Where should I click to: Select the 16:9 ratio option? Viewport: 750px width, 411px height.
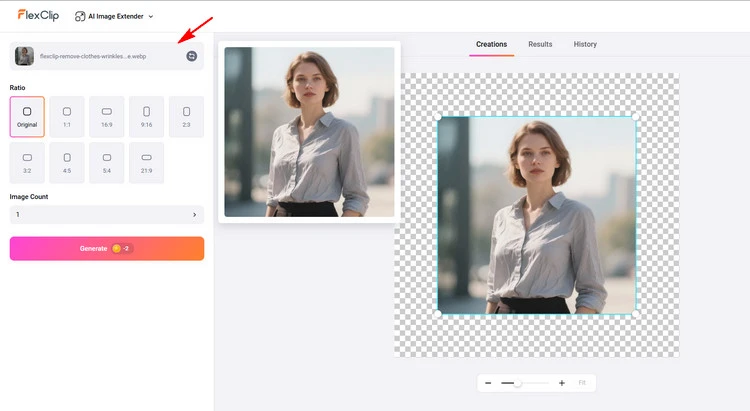107,116
